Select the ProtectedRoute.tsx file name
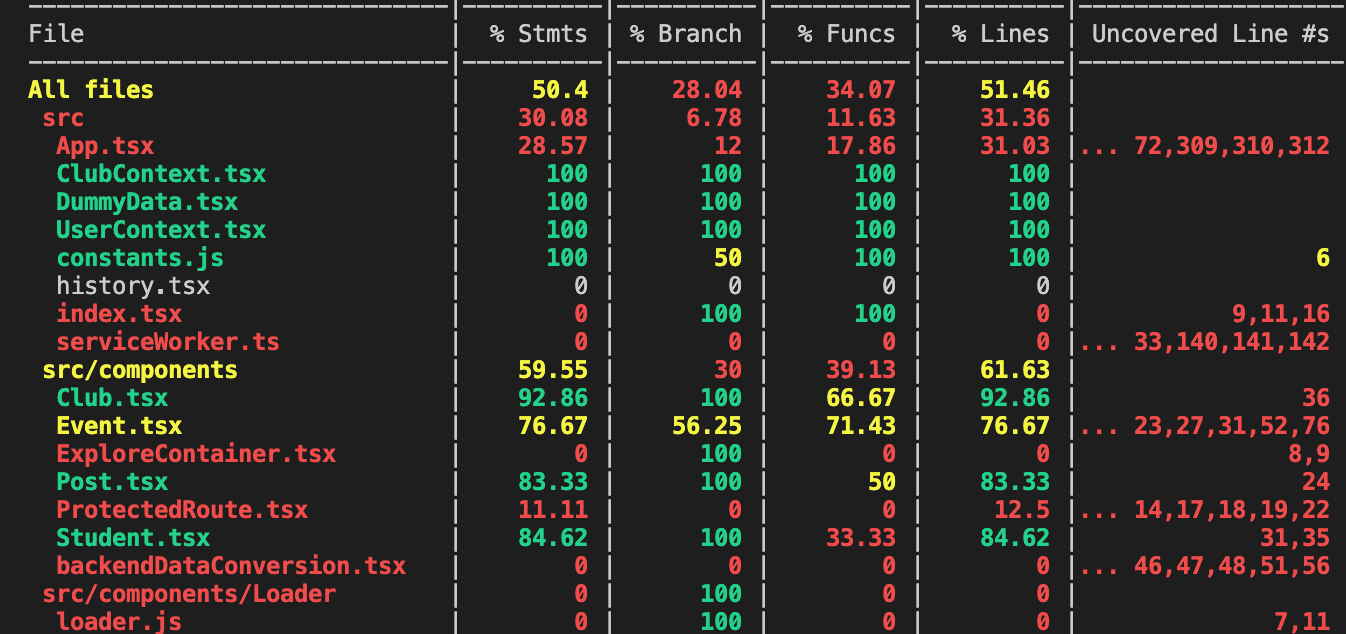This screenshot has width=1346, height=634. tap(182, 510)
